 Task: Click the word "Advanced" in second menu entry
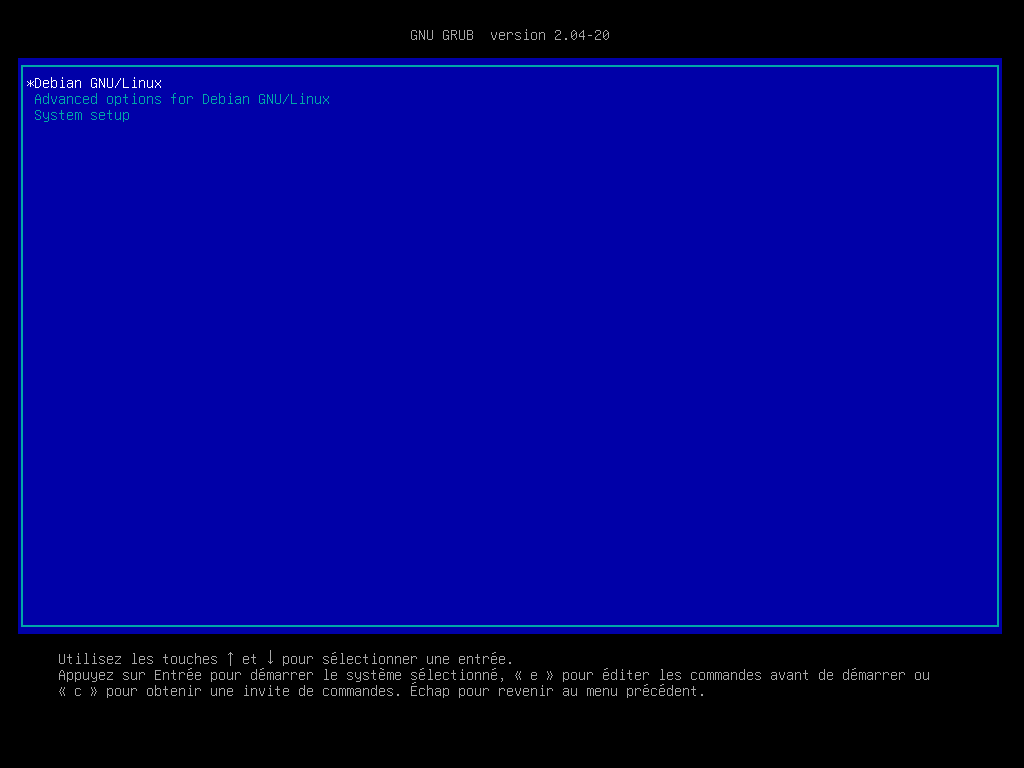[66, 99]
